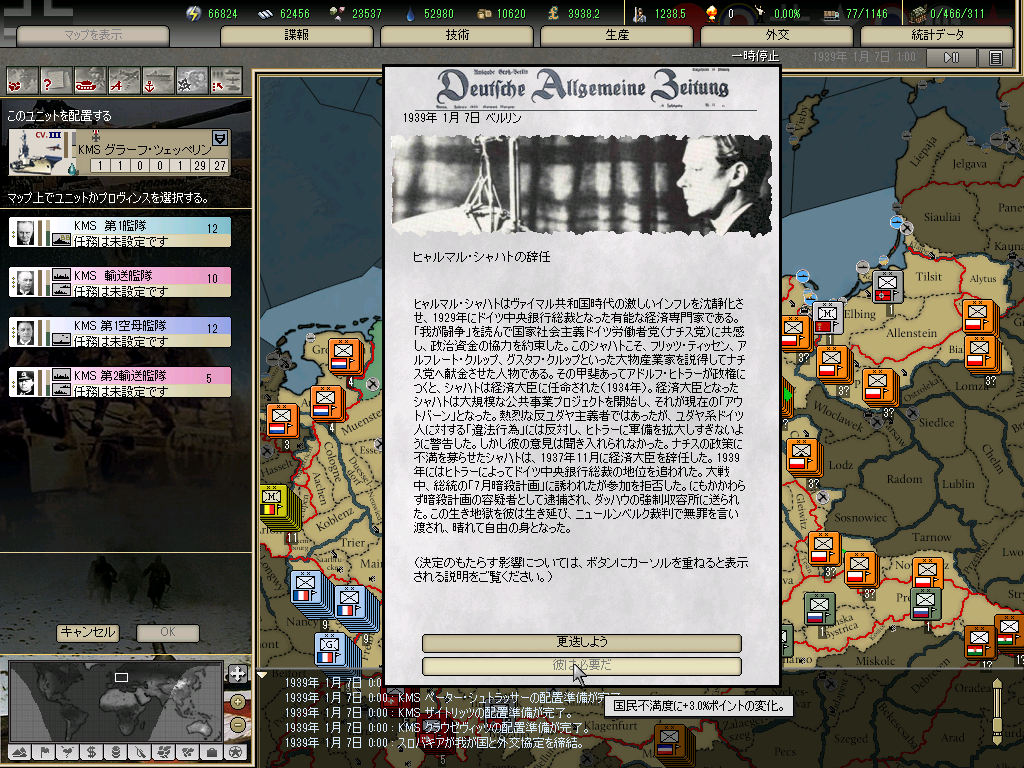
Task: Open the naval units anchor icon
Action: coord(157,82)
